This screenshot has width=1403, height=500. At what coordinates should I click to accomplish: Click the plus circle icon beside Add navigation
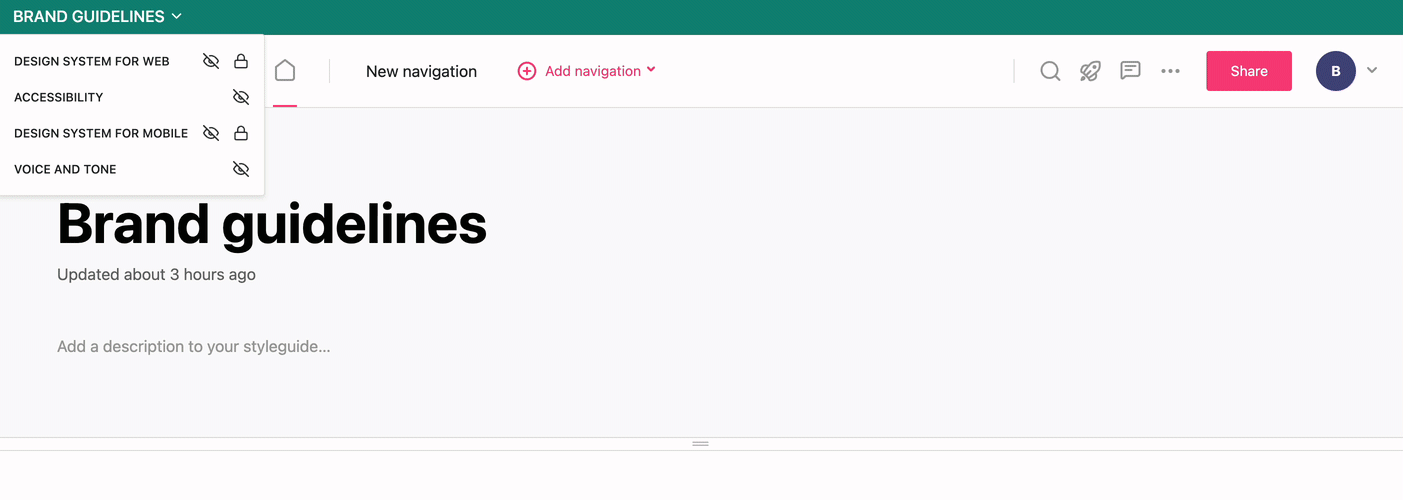527,71
